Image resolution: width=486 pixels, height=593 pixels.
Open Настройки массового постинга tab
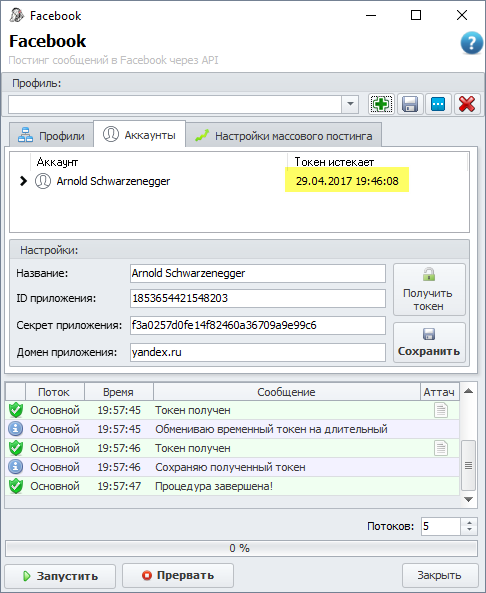click(284, 136)
